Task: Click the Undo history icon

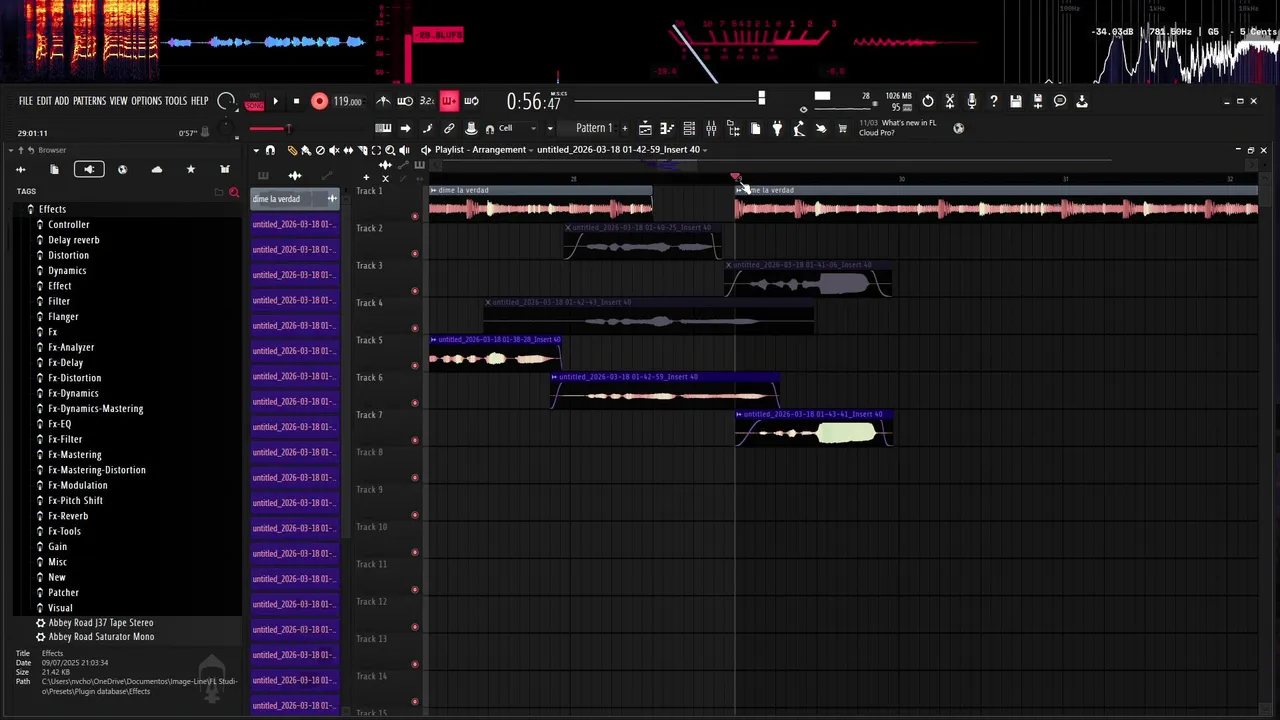Action: [928, 101]
